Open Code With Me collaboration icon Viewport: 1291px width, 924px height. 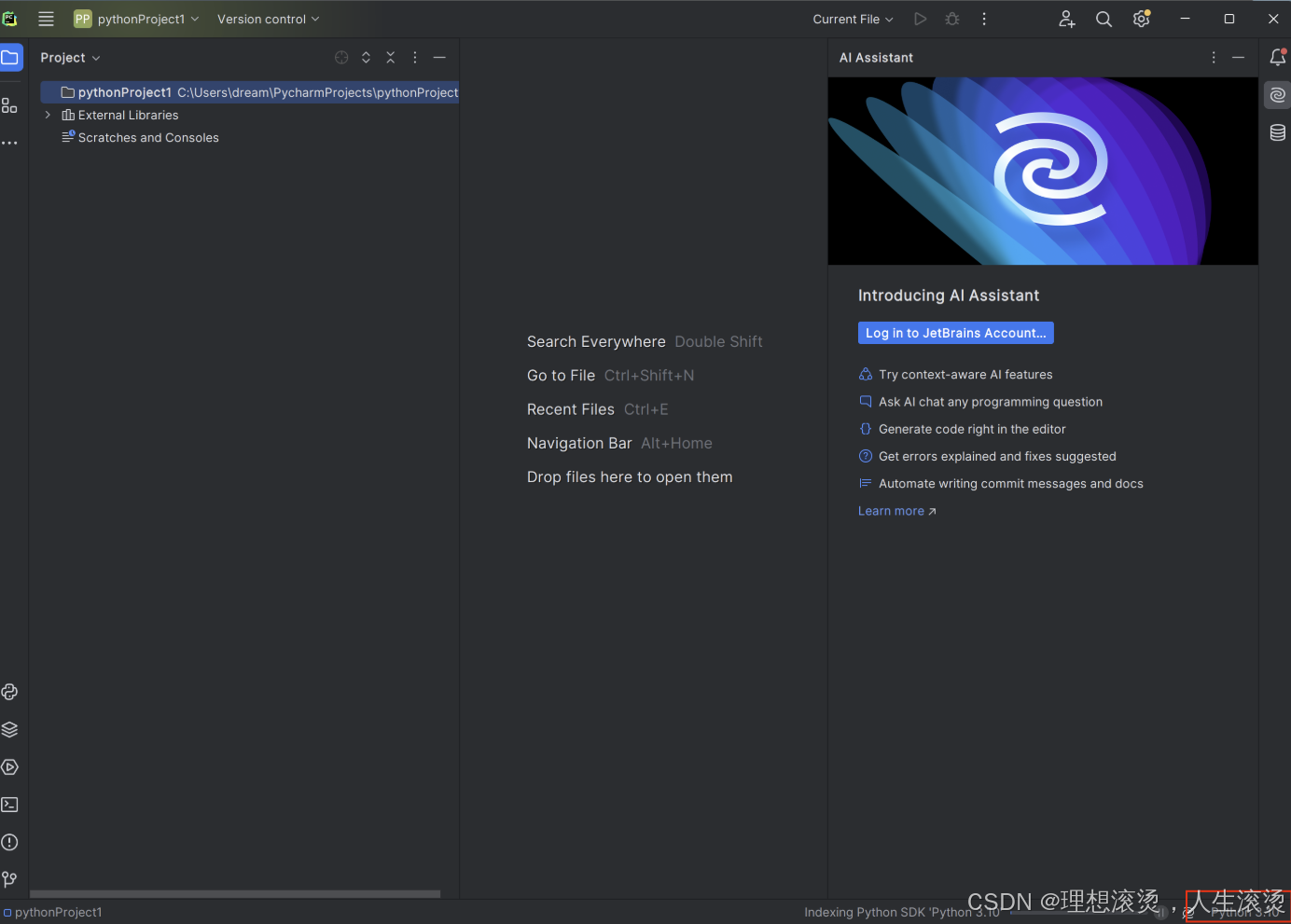point(1067,19)
